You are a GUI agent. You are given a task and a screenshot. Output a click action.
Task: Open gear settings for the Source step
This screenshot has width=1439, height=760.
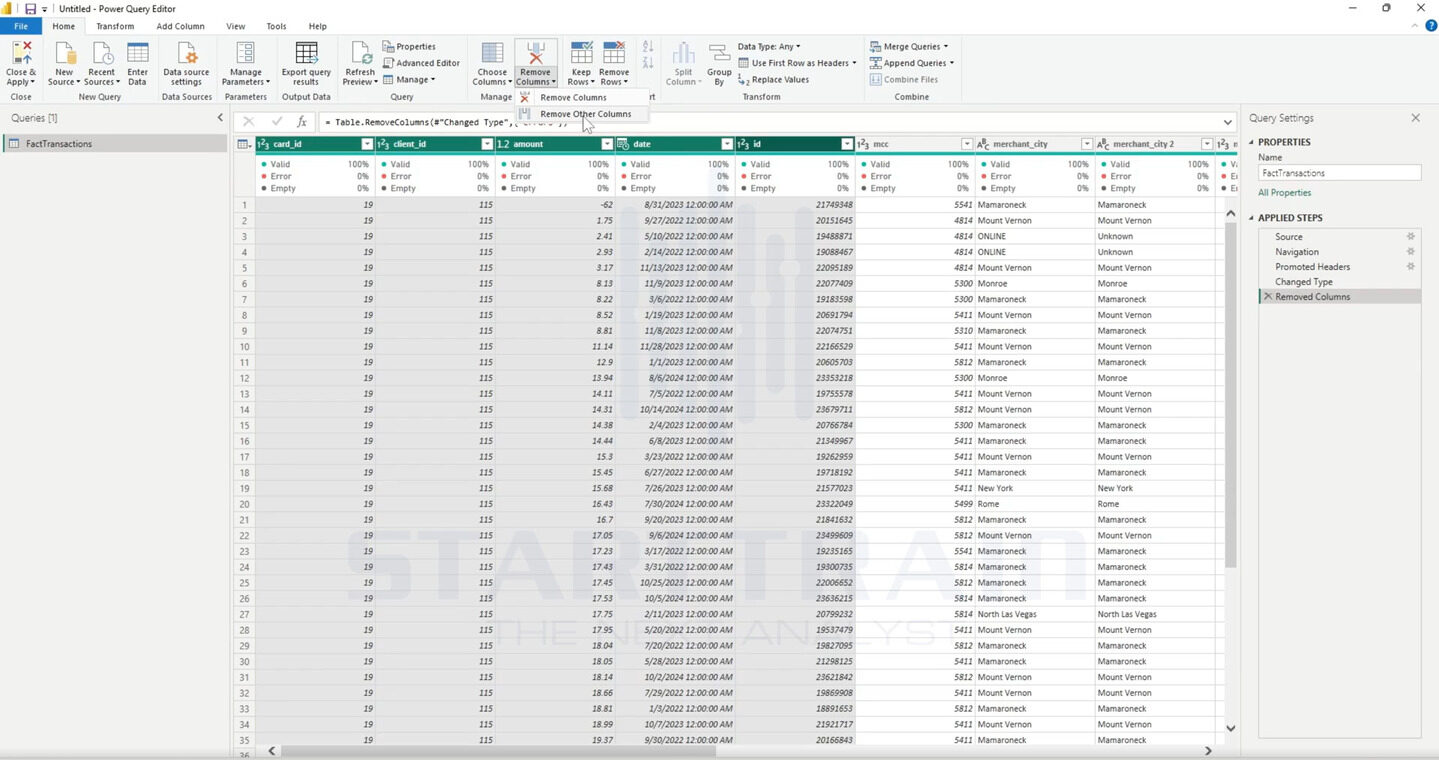(x=1411, y=237)
